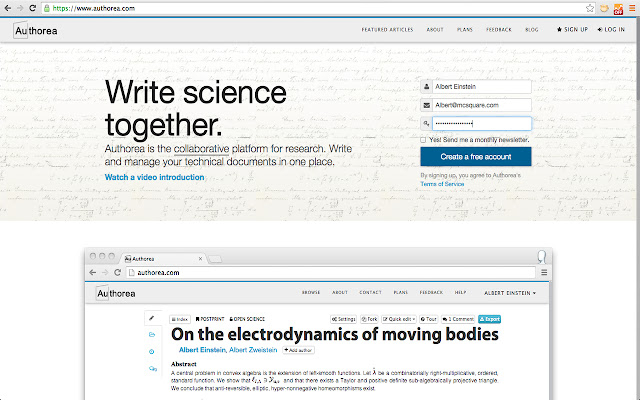Image resolution: width=640 pixels, height=400 pixels.
Task: Click the address bar showing https://www.authorea.com
Action: pos(318,8)
